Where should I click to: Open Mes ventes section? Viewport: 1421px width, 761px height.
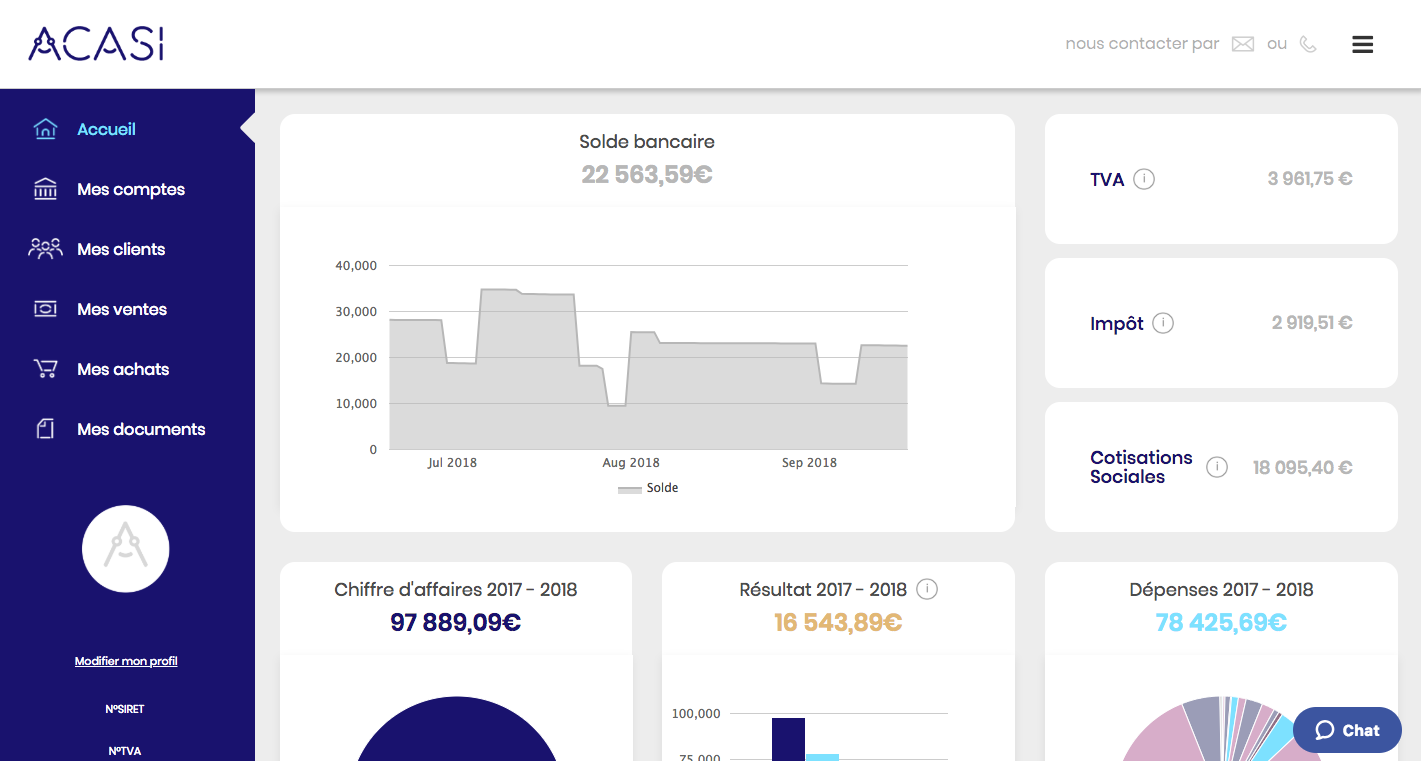coord(122,309)
